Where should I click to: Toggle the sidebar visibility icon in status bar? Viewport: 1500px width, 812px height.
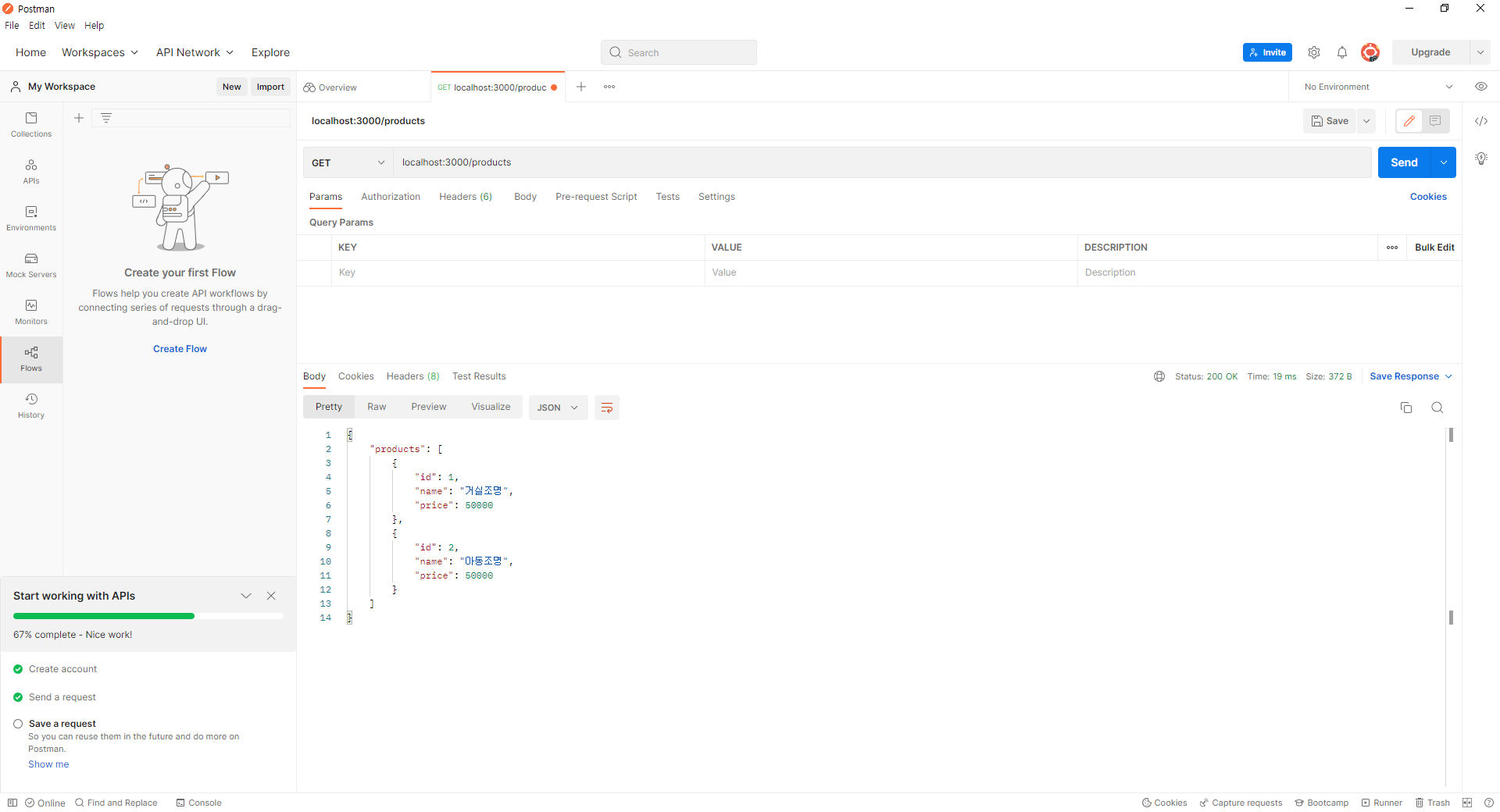coord(12,803)
